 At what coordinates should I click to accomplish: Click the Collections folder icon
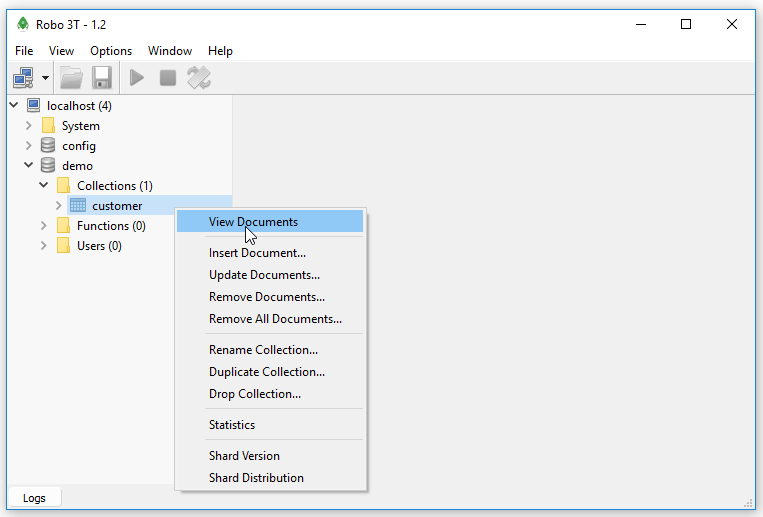63,185
